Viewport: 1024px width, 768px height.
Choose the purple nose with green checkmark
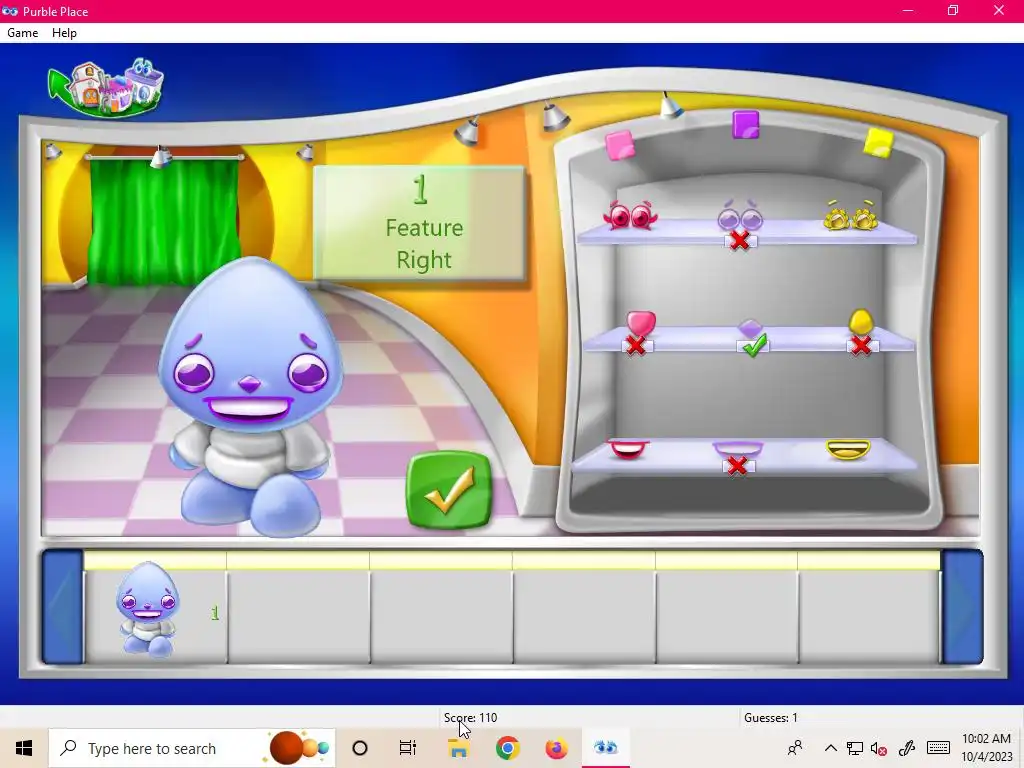tap(750, 329)
